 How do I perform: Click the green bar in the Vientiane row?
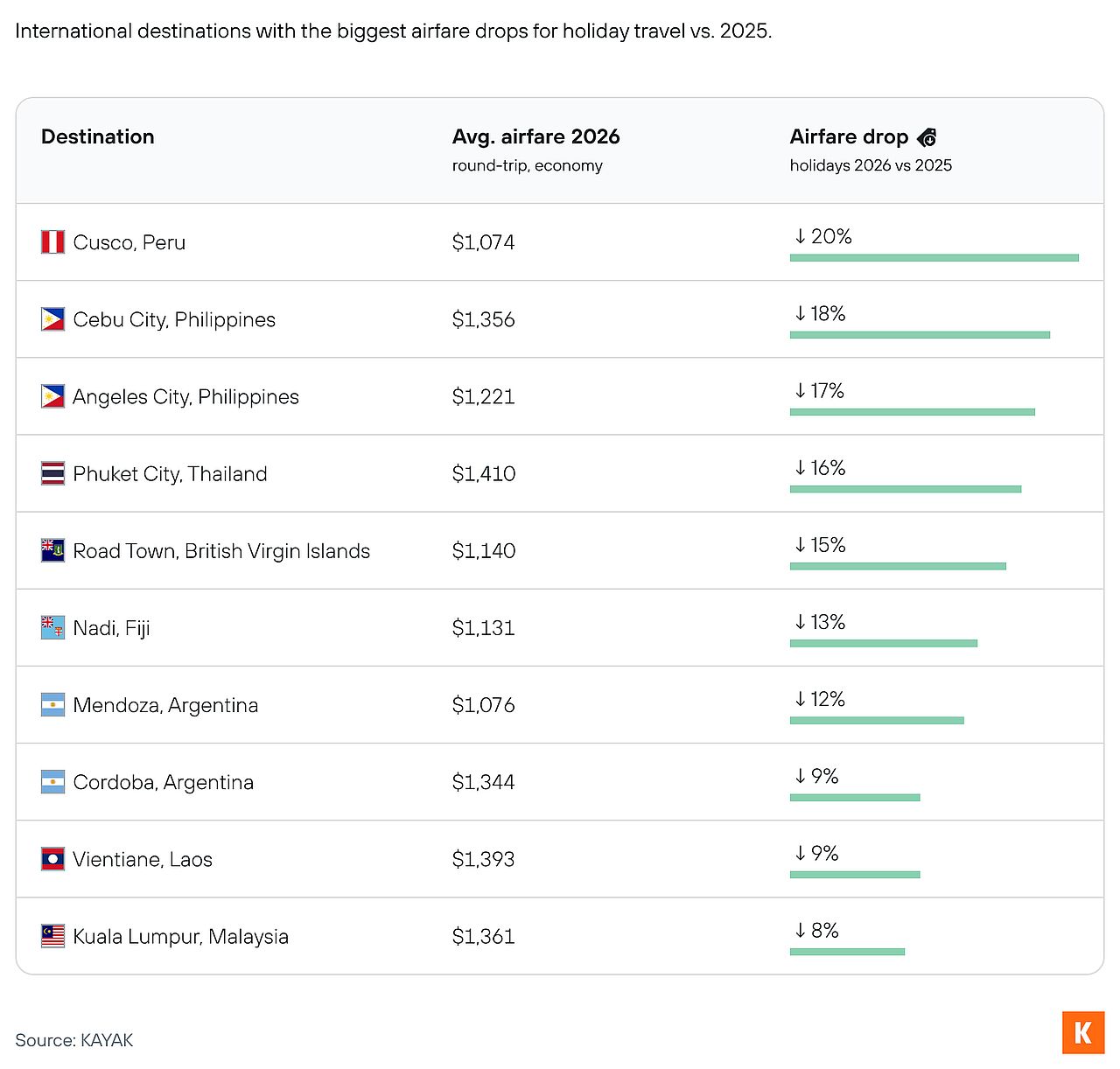(x=855, y=875)
